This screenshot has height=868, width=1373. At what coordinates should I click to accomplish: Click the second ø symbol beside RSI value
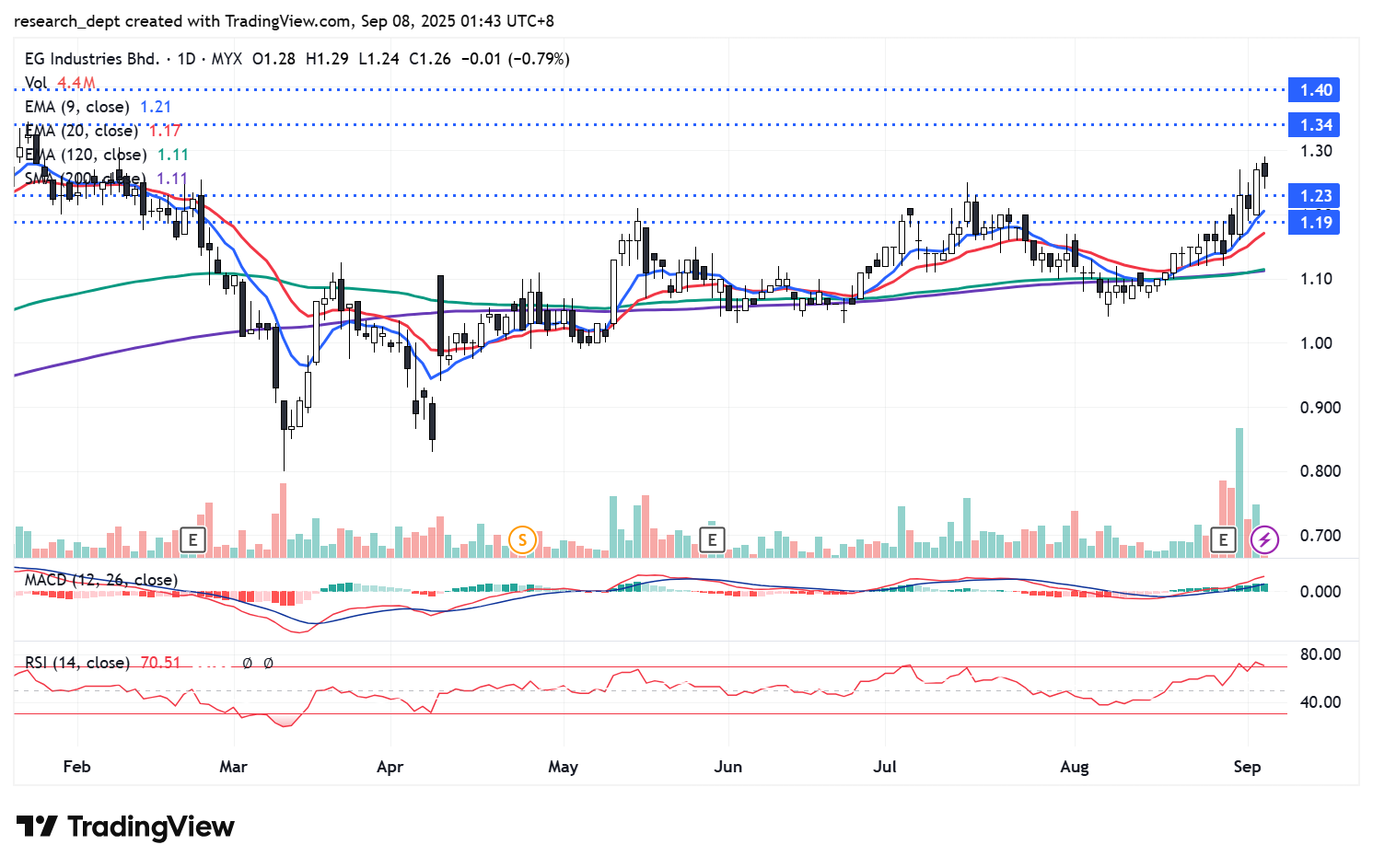tap(268, 663)
